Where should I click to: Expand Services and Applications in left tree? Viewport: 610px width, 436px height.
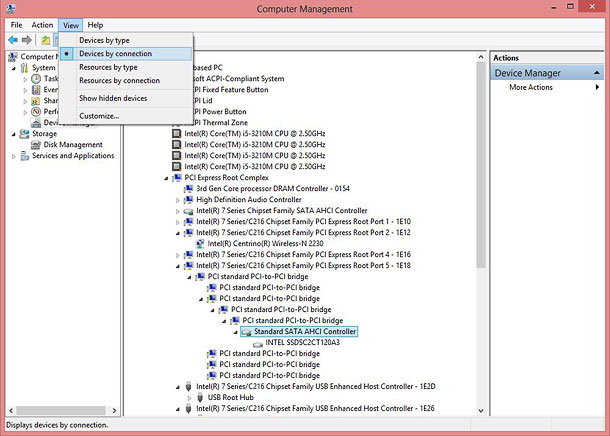coord(14,156)
